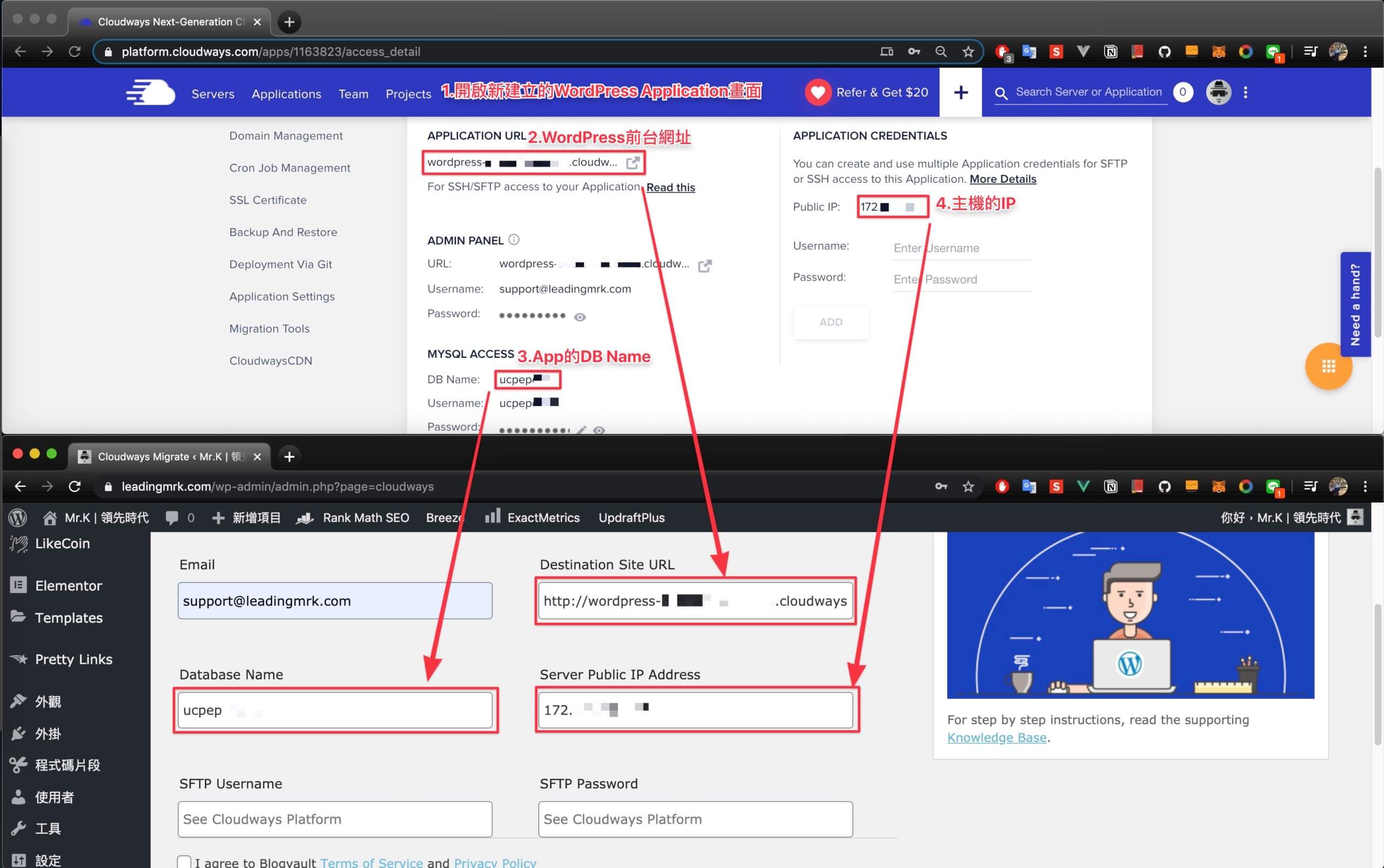Click the Read this link
This screenshot has width=1384, height=868.
click(x=671, y=187)
